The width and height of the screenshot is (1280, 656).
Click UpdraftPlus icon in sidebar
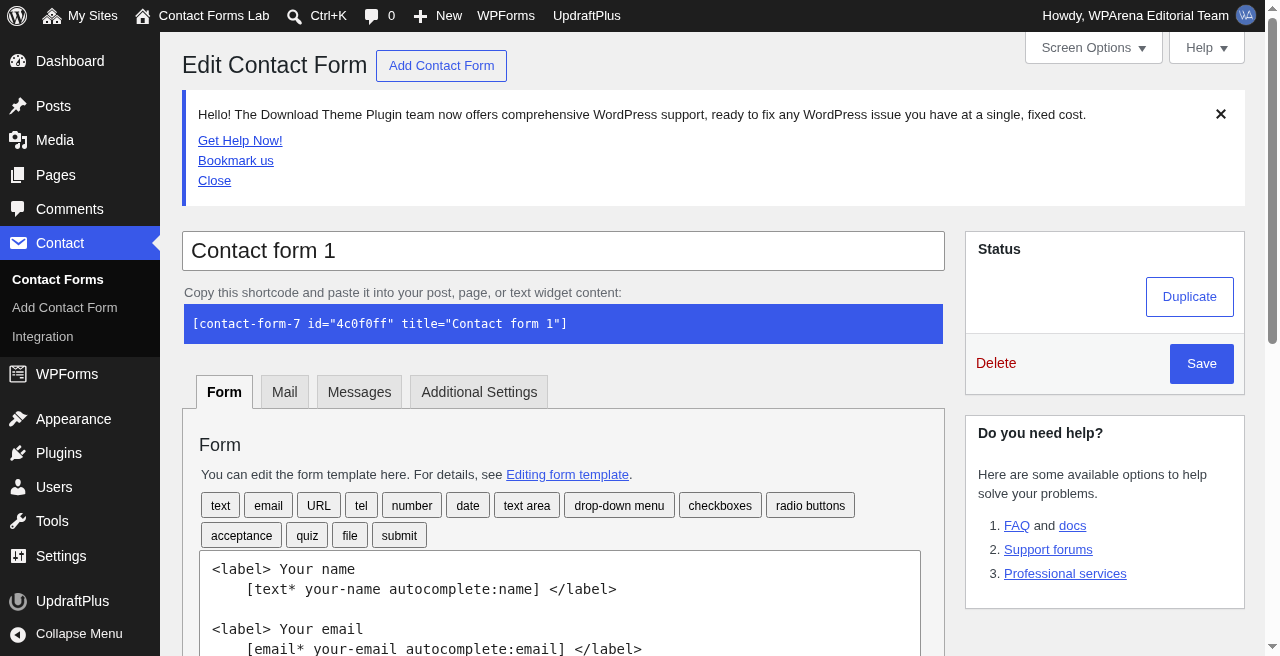18,601
